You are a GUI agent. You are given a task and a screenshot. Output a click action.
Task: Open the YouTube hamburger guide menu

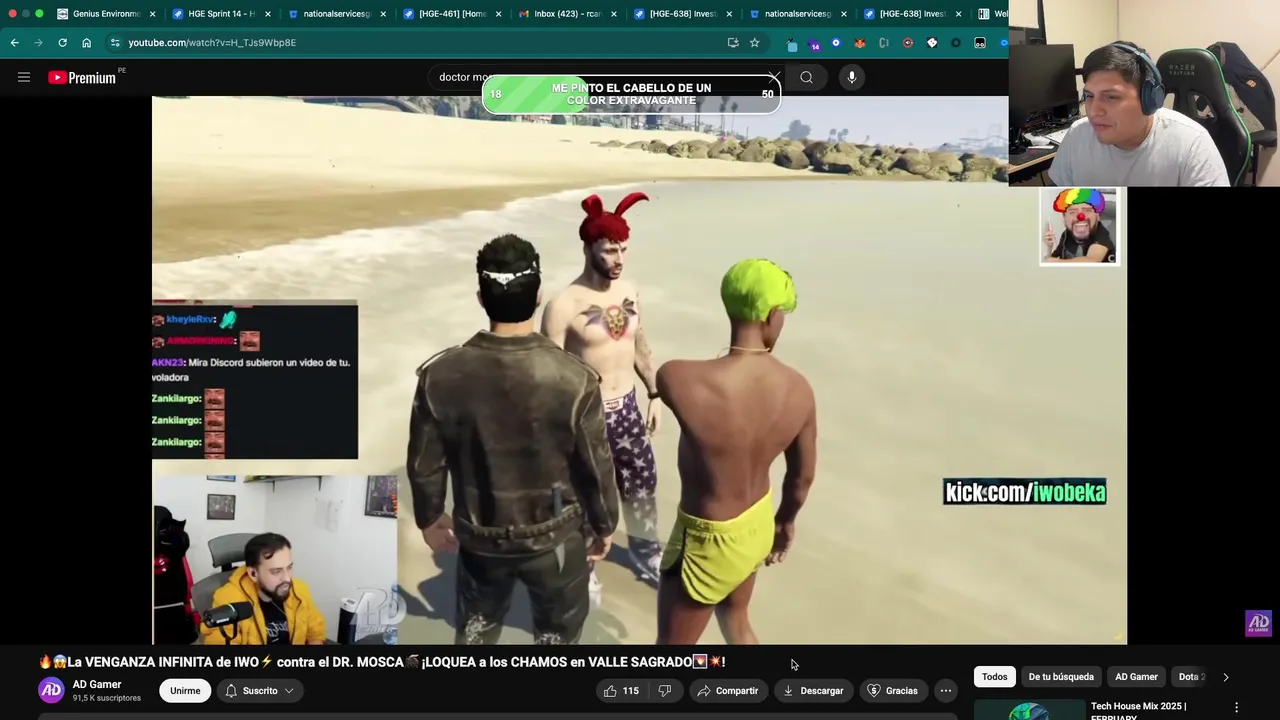[24, 77]
